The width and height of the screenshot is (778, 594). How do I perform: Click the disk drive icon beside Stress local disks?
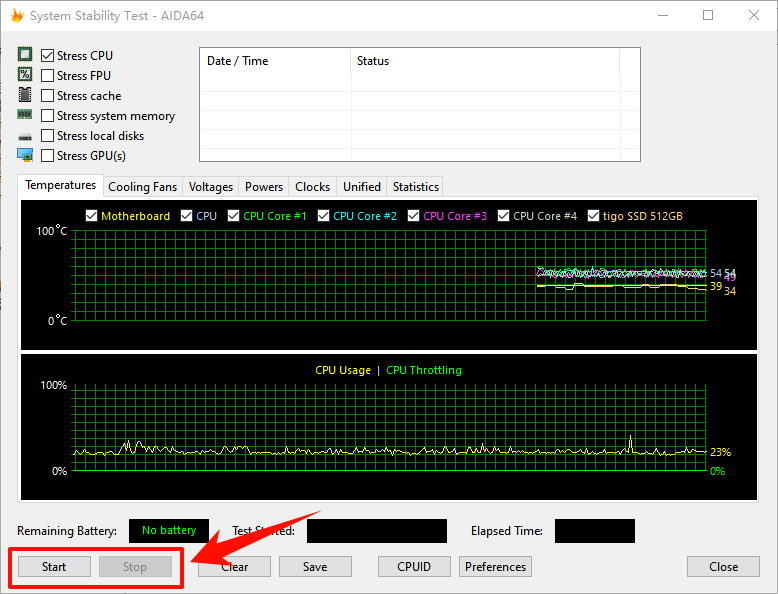25,136
